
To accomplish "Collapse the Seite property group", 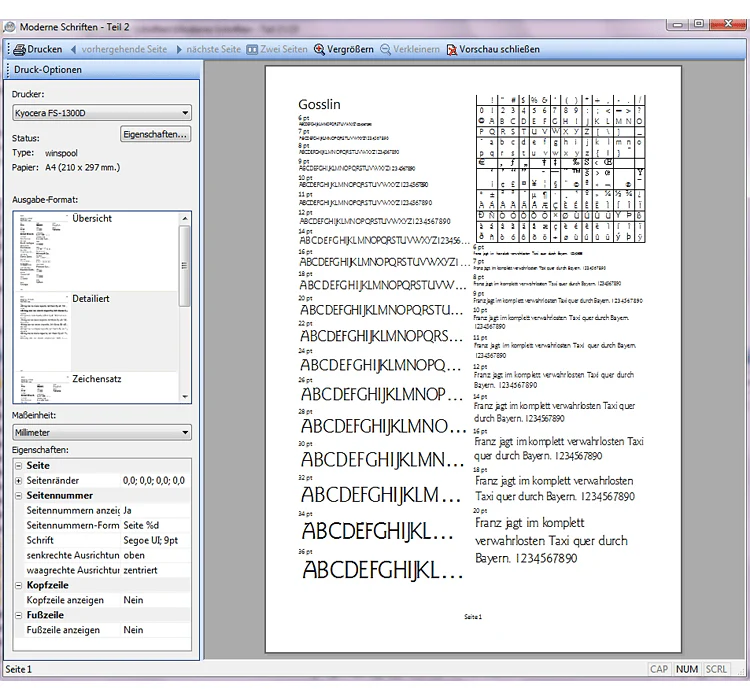I will (x=19, y=466).
